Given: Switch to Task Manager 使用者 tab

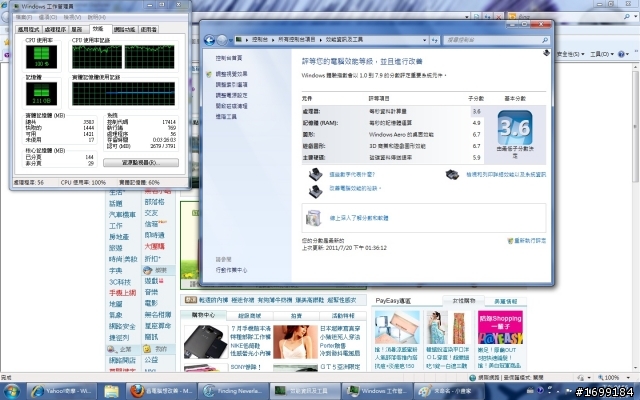Looking at the screenshot, I should click(149, 29).
